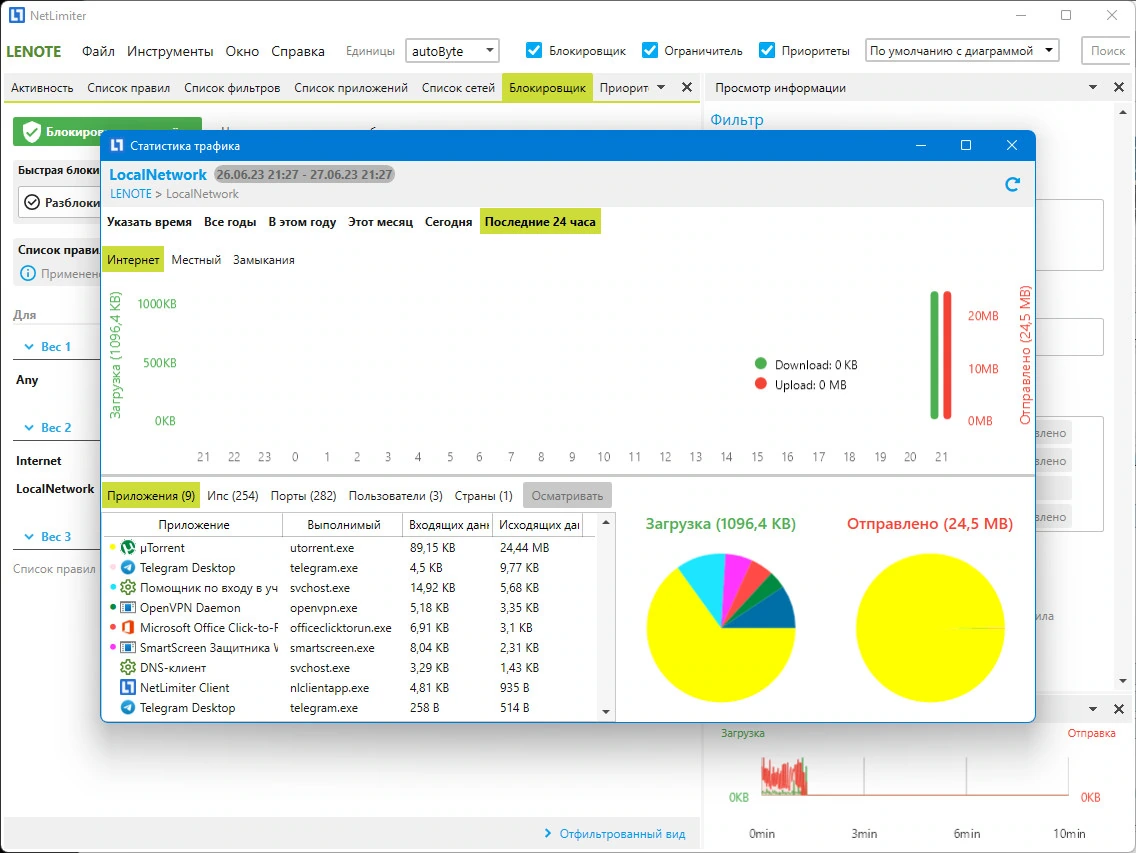Collapse the Вес 2 section
The width and height of the screenshot is (1136, 853).
pyautogui.click(x=29, y=428)
